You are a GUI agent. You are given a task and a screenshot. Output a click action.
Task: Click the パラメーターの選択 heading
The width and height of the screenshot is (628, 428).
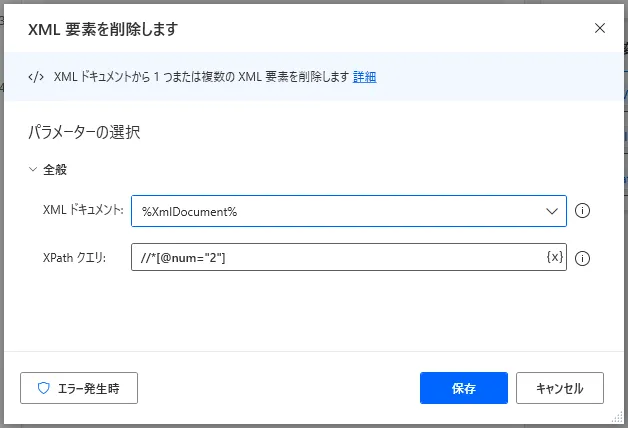click(x=84, y=132)
